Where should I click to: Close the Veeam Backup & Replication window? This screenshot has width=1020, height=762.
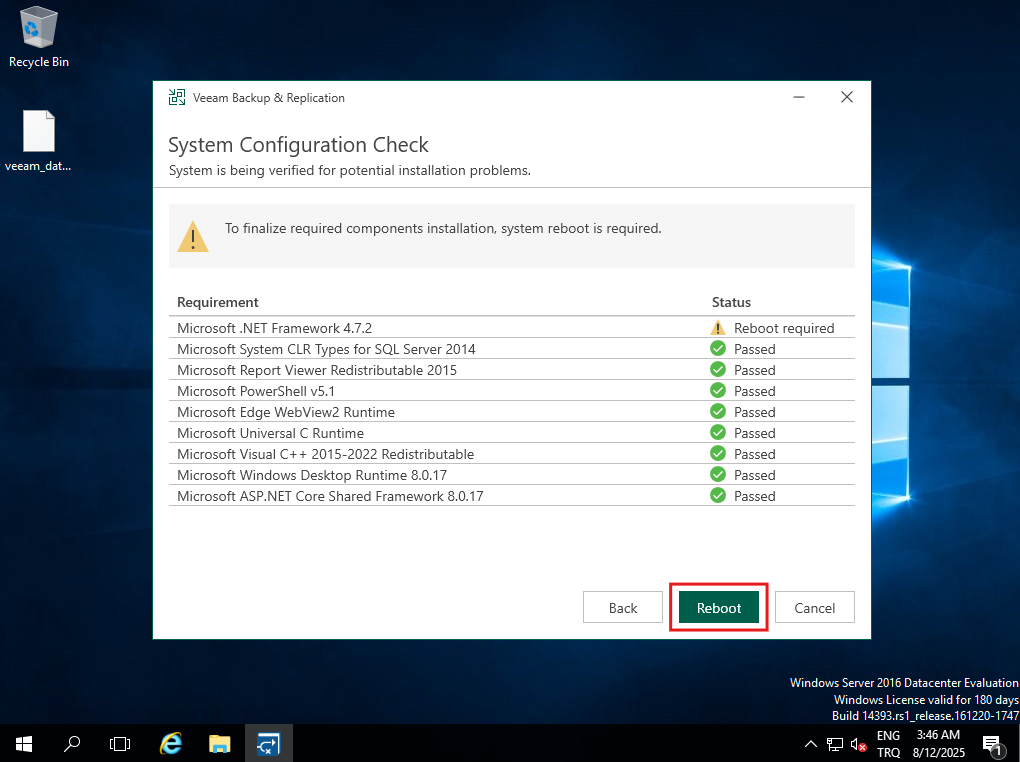(x=846, y=98)
